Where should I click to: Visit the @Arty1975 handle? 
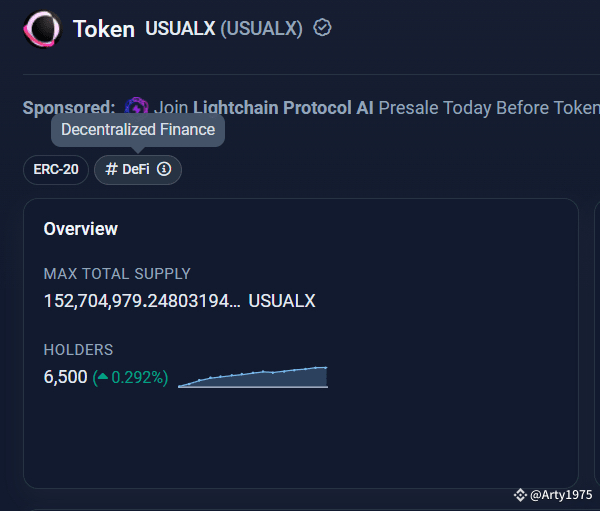tap(561, 495)
